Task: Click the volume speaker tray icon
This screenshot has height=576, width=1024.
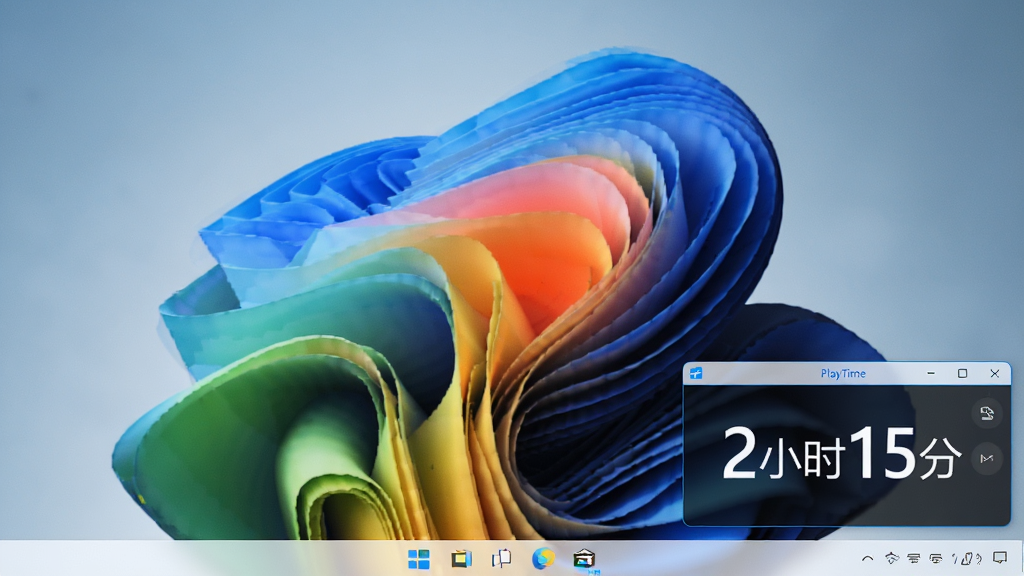Action: [967, 558]
